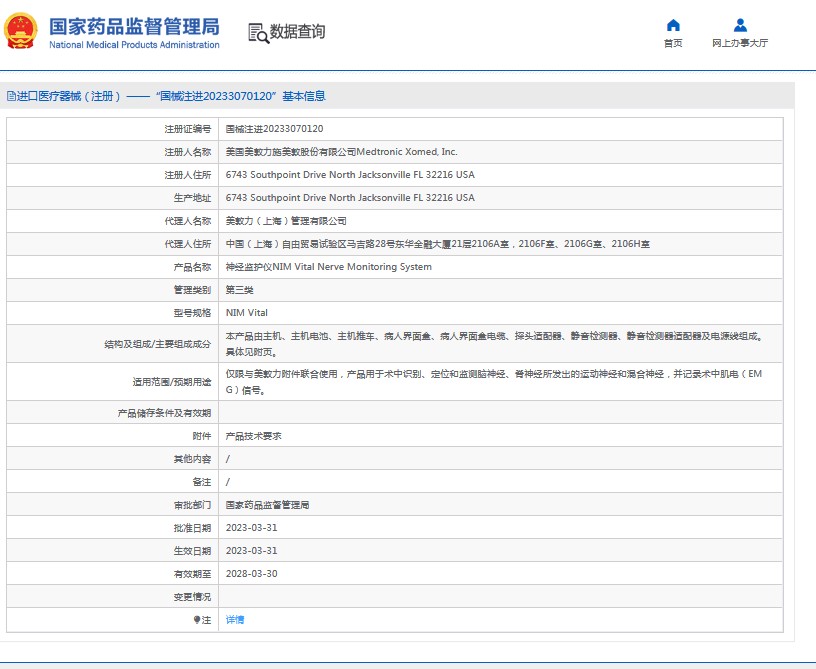Select 有效期至 value 2028-03-30
816x669 pixels.
[251, 574]
